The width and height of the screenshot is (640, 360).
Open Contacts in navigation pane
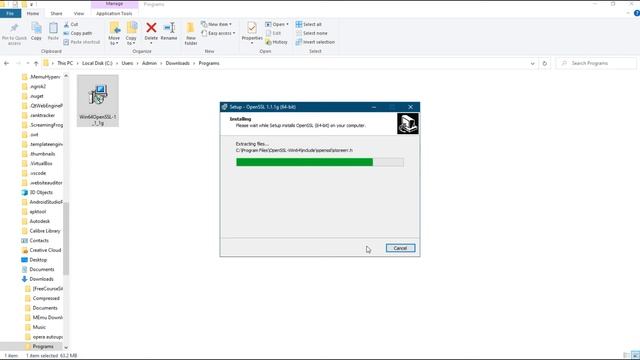click(39, 241)
